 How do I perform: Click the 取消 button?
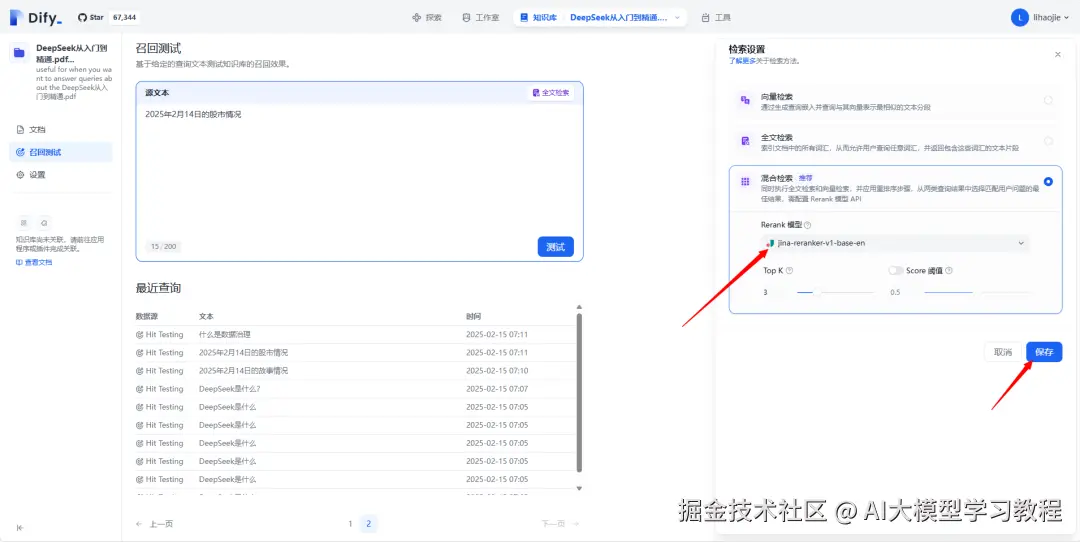pyautogui.click(x=1003, y=352)
